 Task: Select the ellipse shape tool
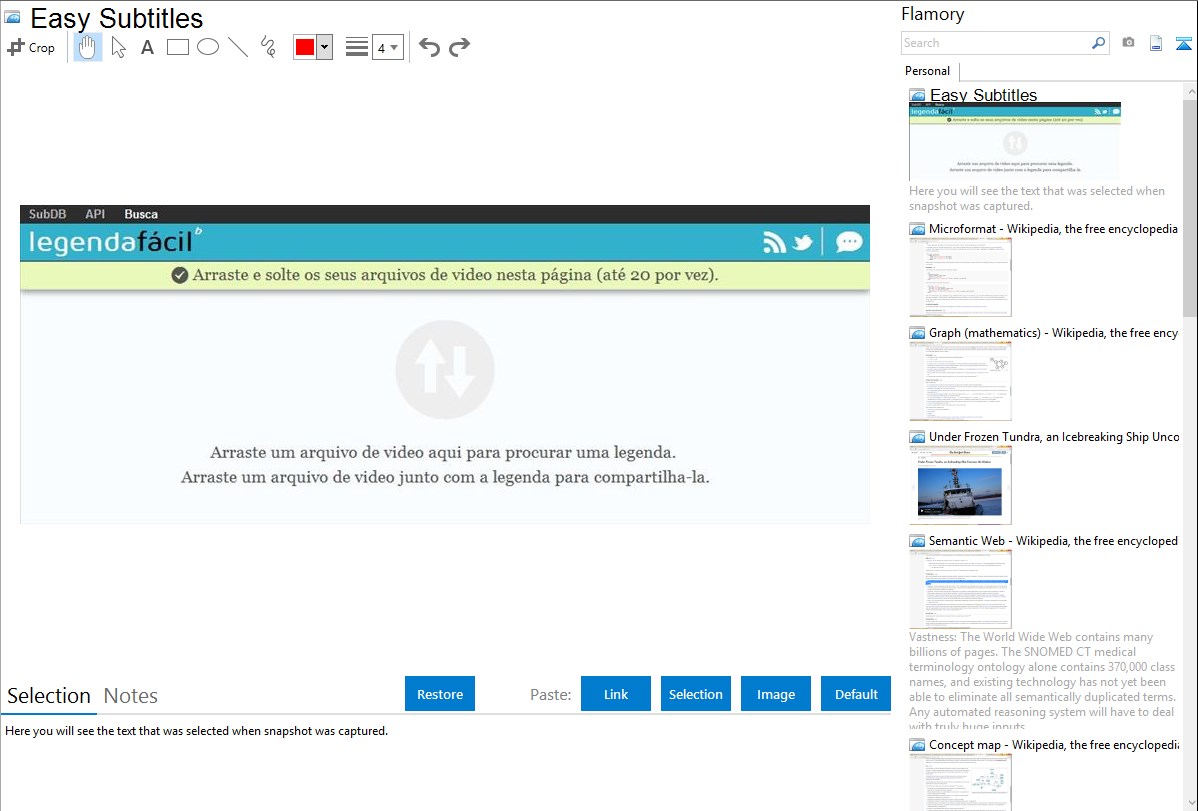point(208,47)
